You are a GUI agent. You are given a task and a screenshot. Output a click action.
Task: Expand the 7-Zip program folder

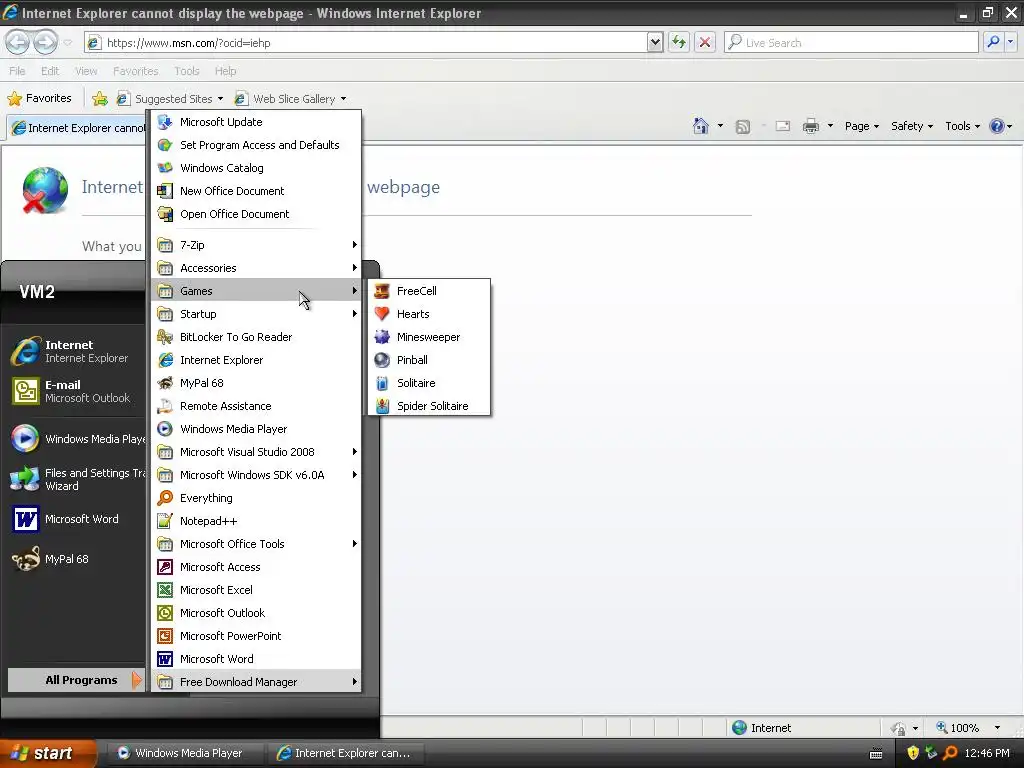point(256,245)
